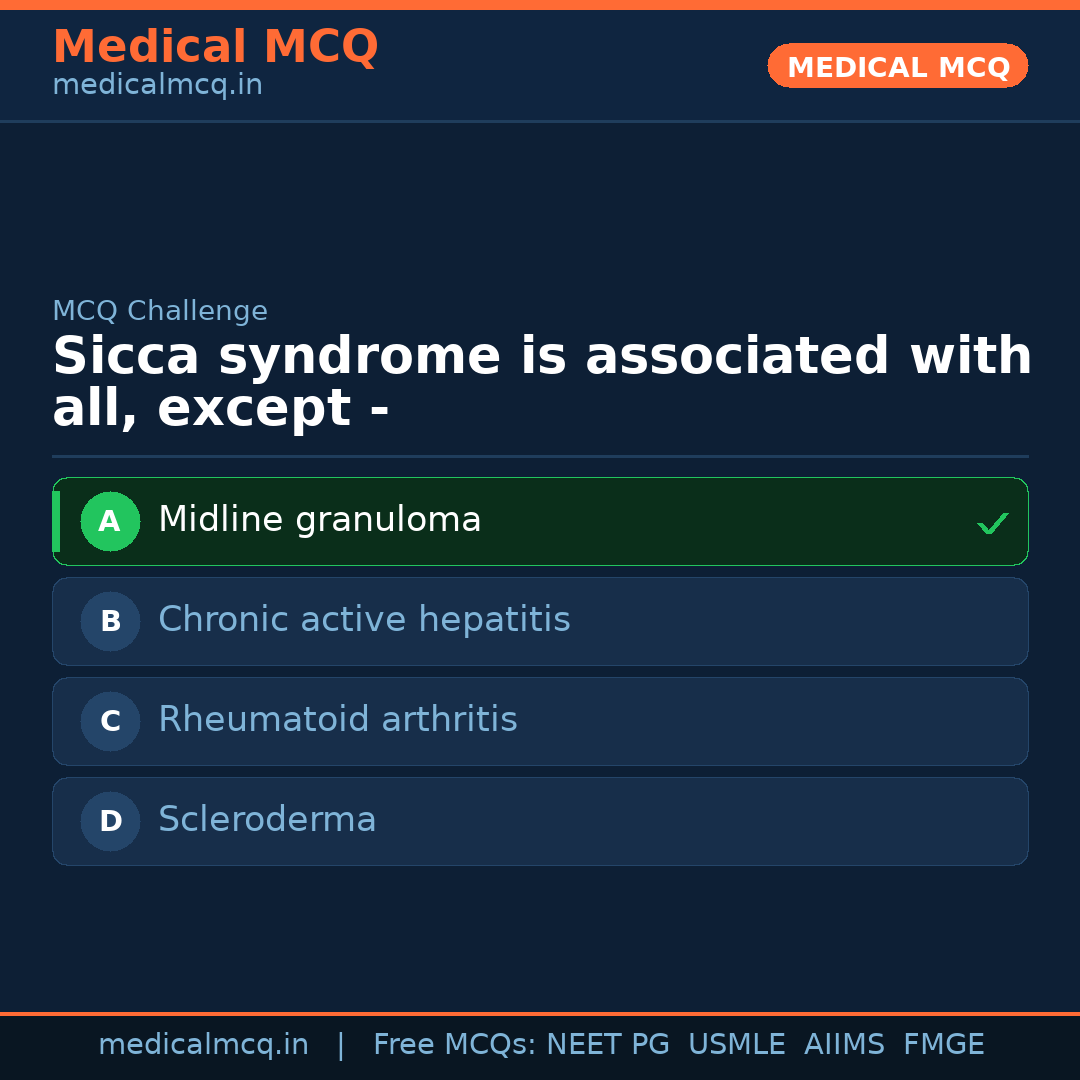Click the Sicca syndrome question text
The width and height of the screenshot is (1080, 1080).
point(540,382)
